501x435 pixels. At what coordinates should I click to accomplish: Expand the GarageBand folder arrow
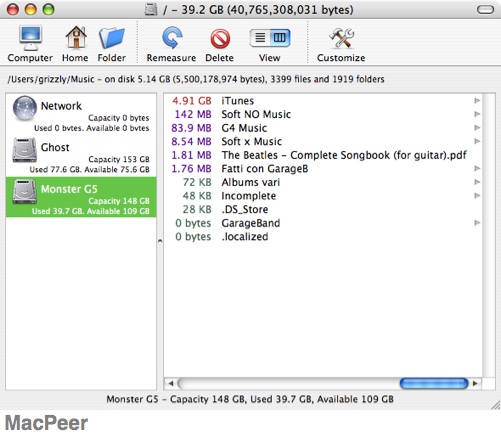(477, 223)
